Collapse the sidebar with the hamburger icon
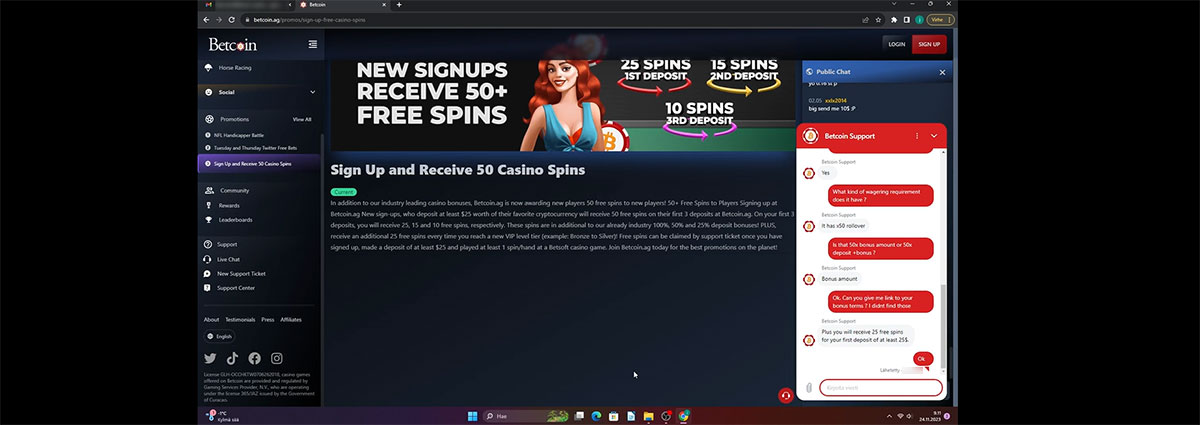Screen dimensions: 1200x425 pos(313,44)
